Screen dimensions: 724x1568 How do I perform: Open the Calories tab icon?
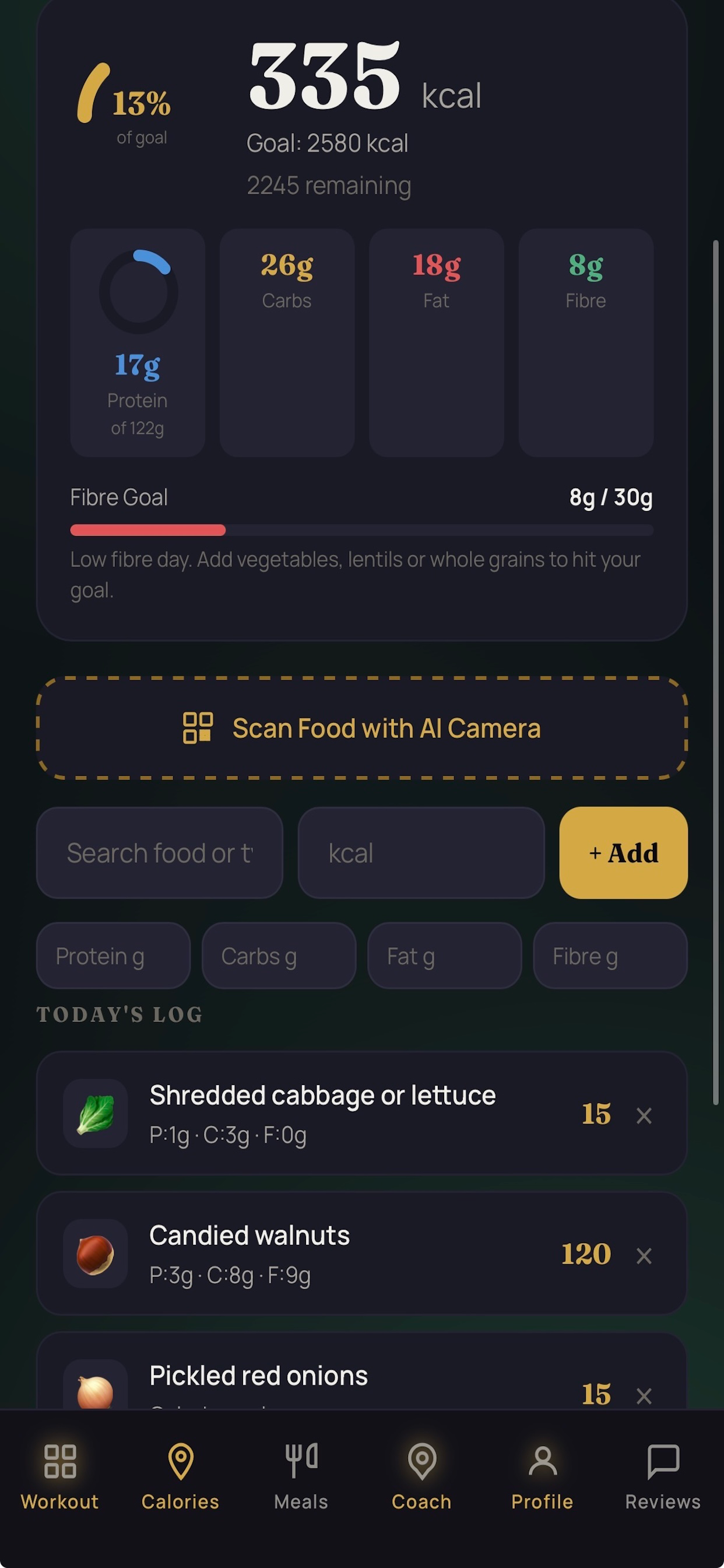click(181, 1461)
